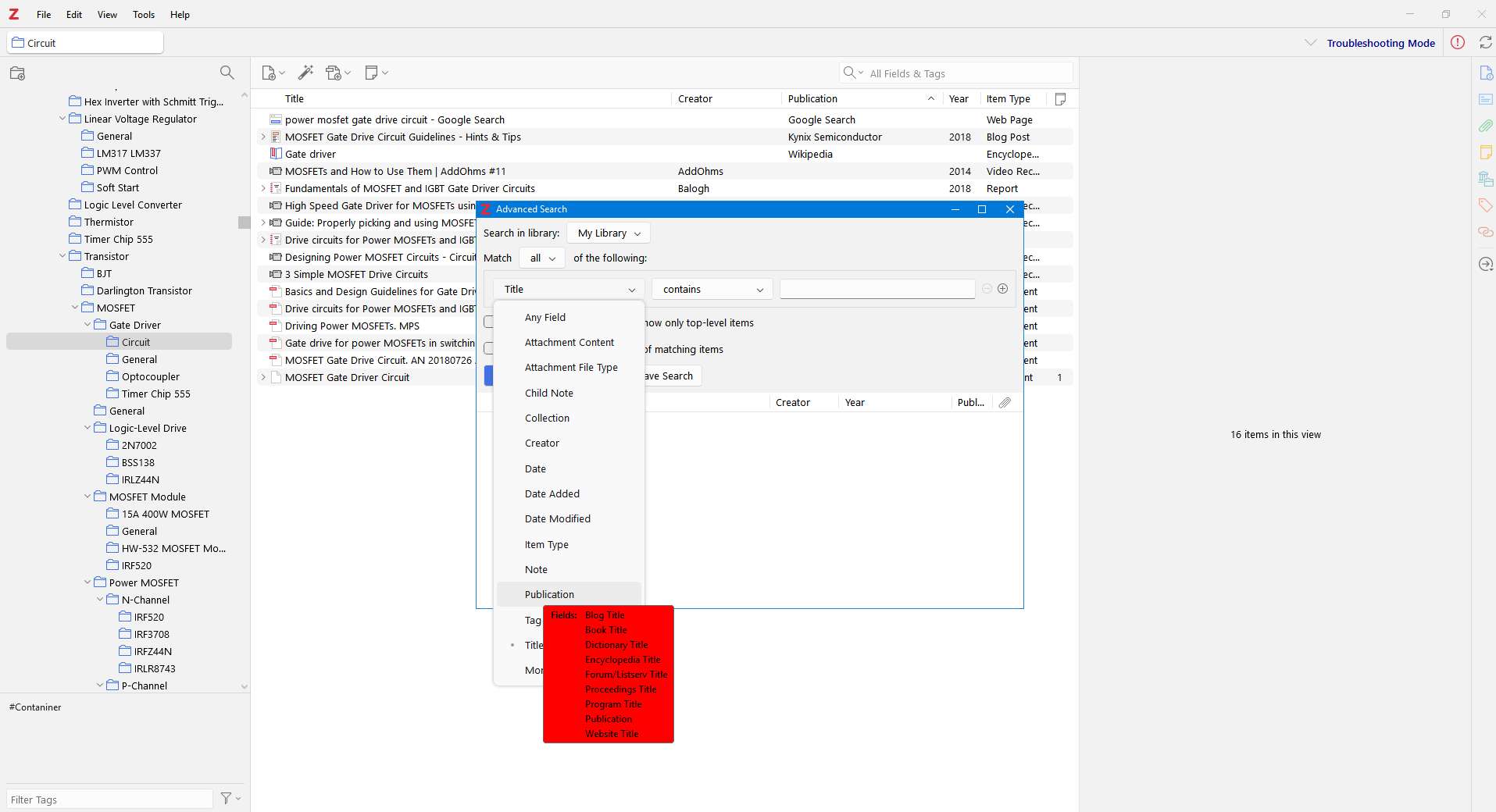This screenshot has width=1496, height=812.
Task: Open the File menu
Action: 44,15
